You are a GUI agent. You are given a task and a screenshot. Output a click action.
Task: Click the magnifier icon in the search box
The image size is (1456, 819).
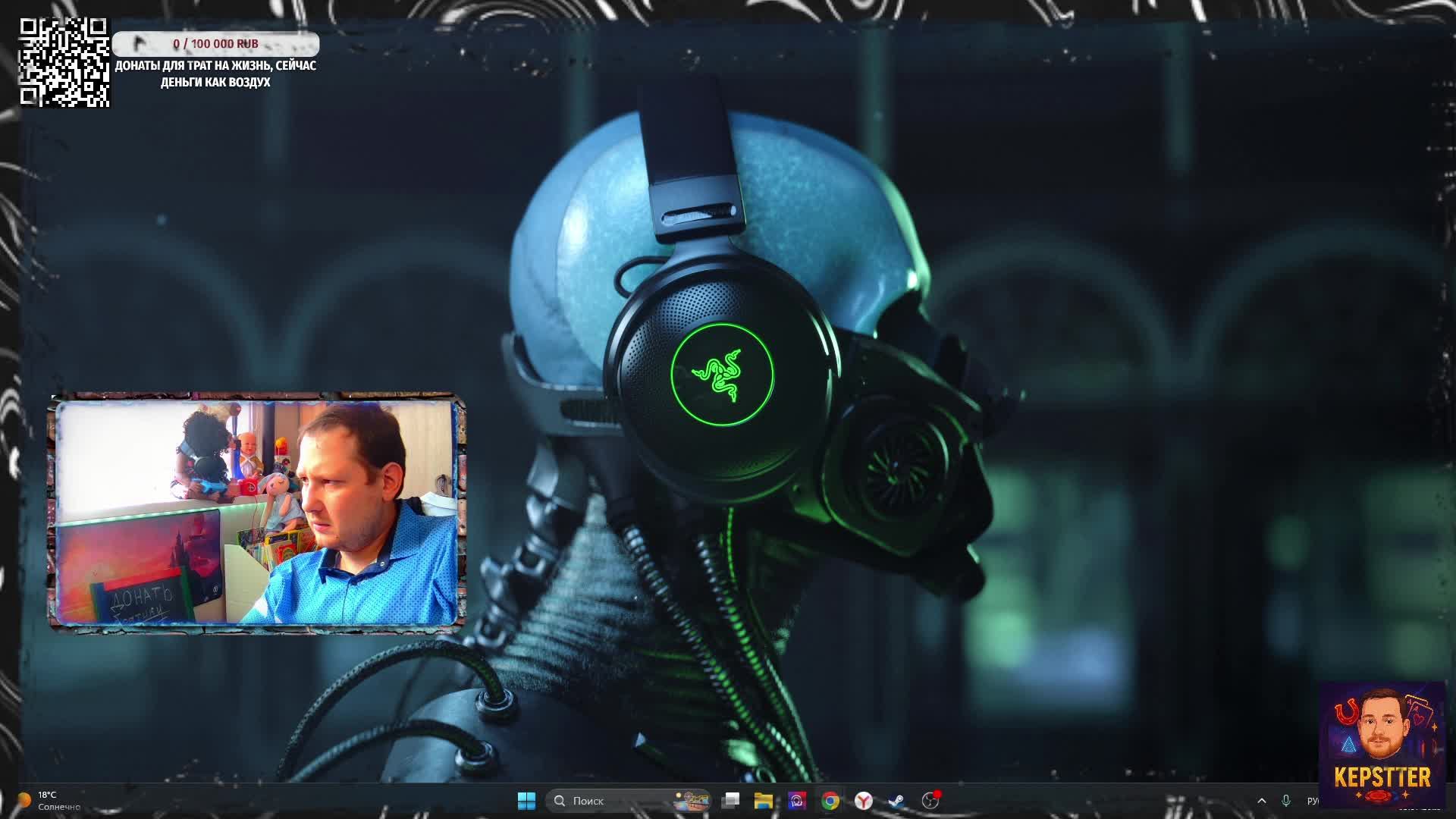(x=560, y=801)
